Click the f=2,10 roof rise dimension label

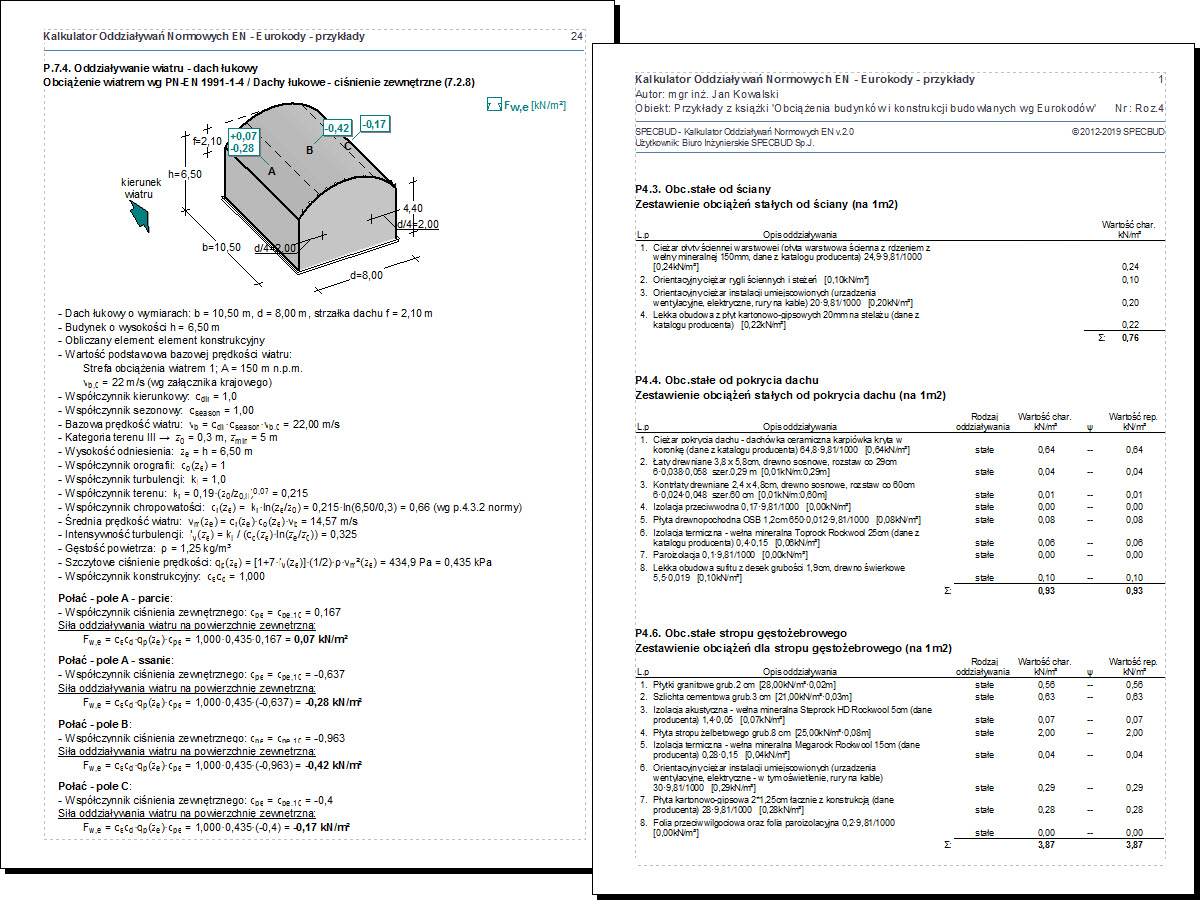click(206, 141)
